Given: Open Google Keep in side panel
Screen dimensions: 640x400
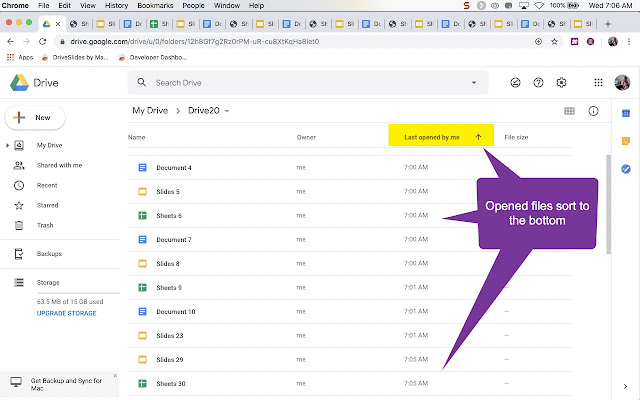Looking at the screenshot, I should point(625,141).
